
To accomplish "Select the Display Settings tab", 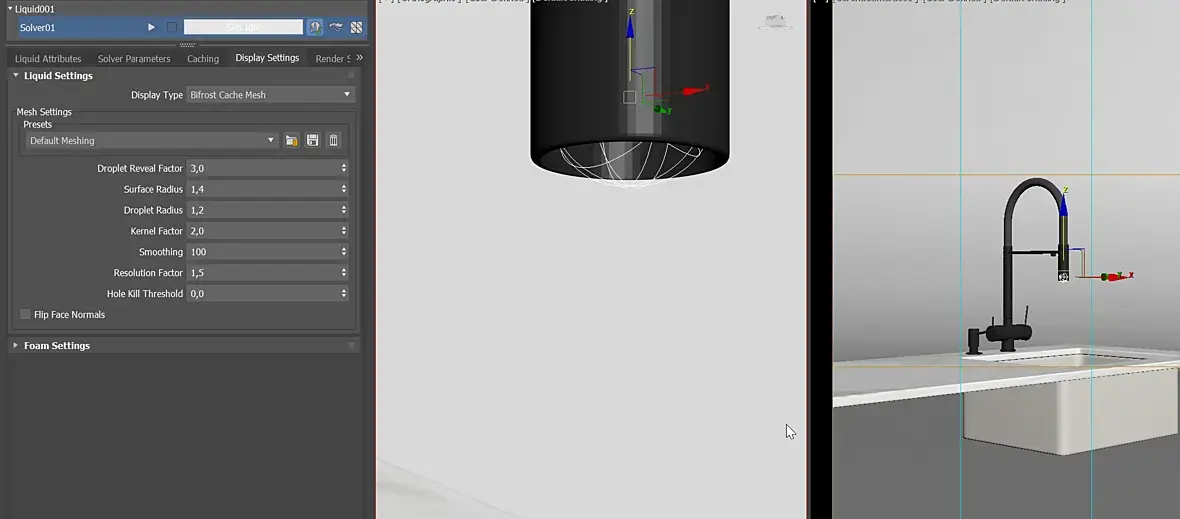I will coord(267,58).
